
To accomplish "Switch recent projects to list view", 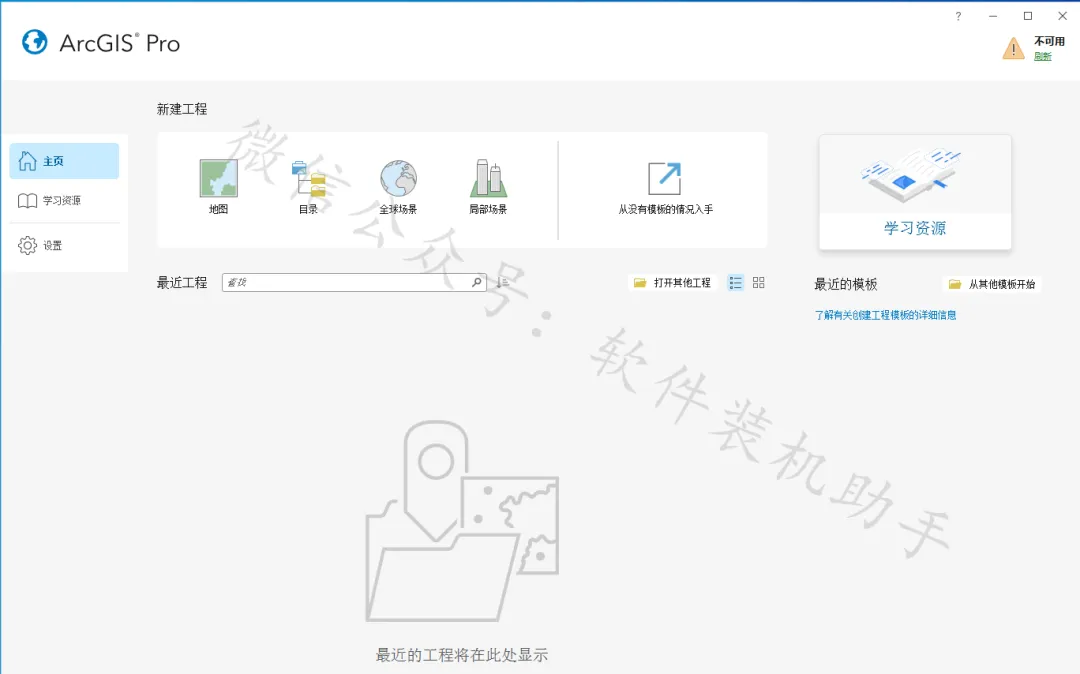I will 736,283.
